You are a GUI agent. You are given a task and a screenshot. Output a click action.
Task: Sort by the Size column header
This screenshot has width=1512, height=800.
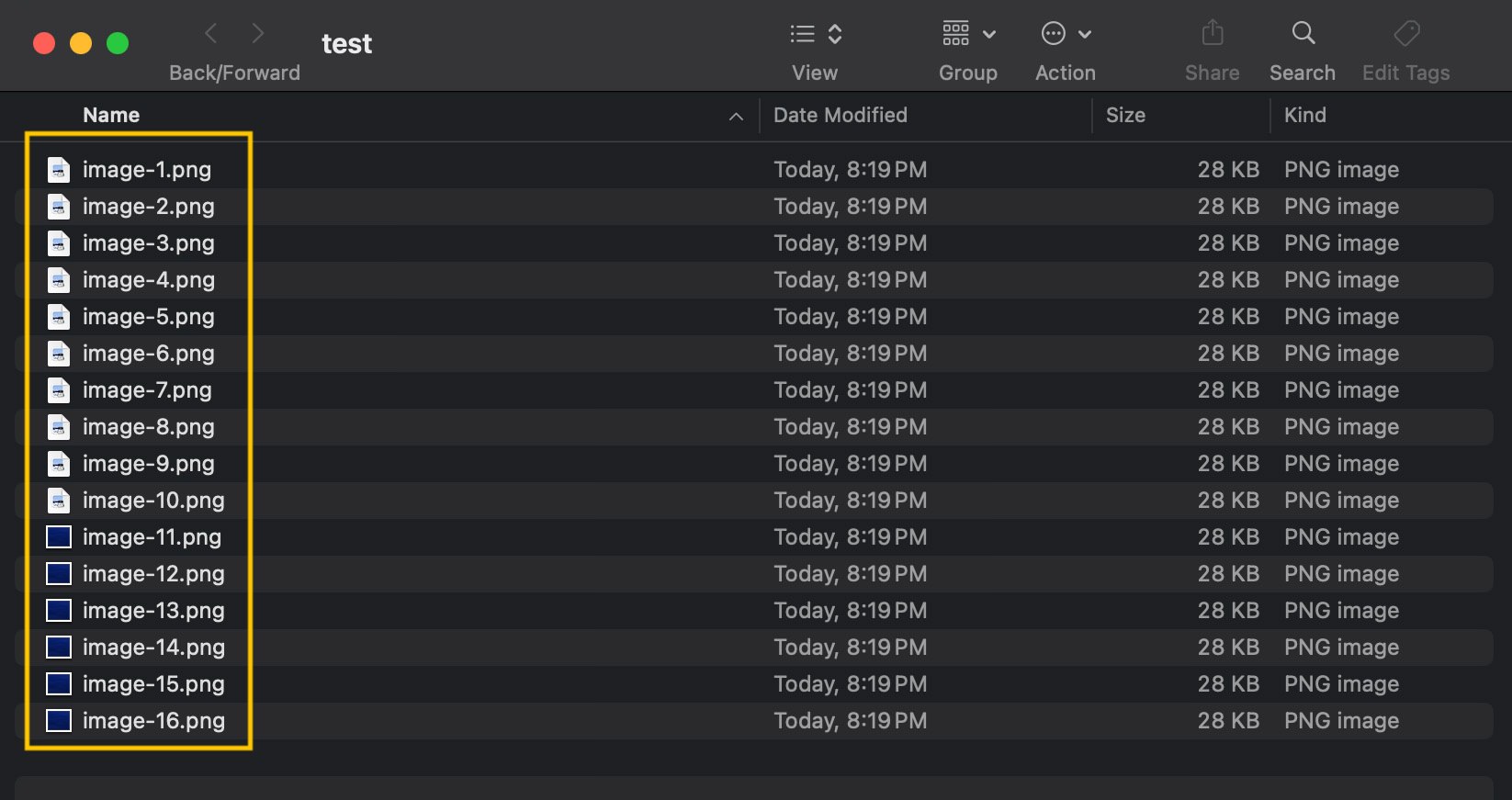pyautogui.click(x=1125, y=115)
